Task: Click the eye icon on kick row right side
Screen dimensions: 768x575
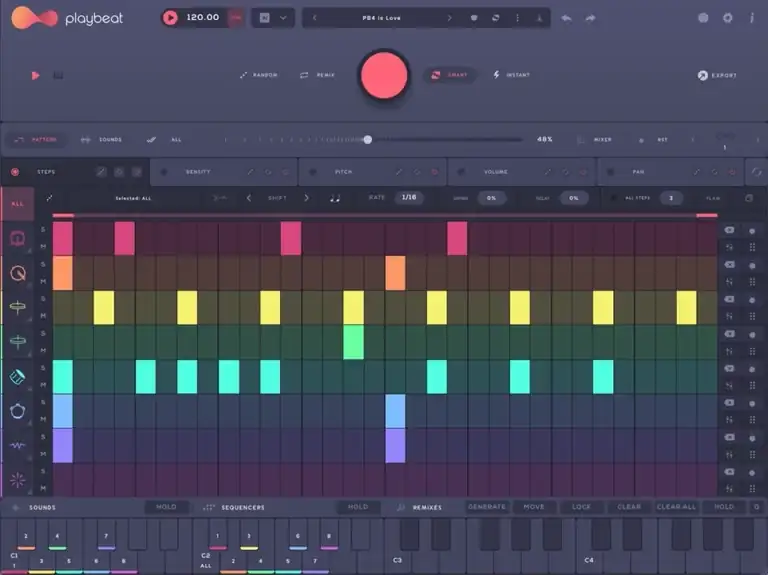Action: tap(729, 230)
